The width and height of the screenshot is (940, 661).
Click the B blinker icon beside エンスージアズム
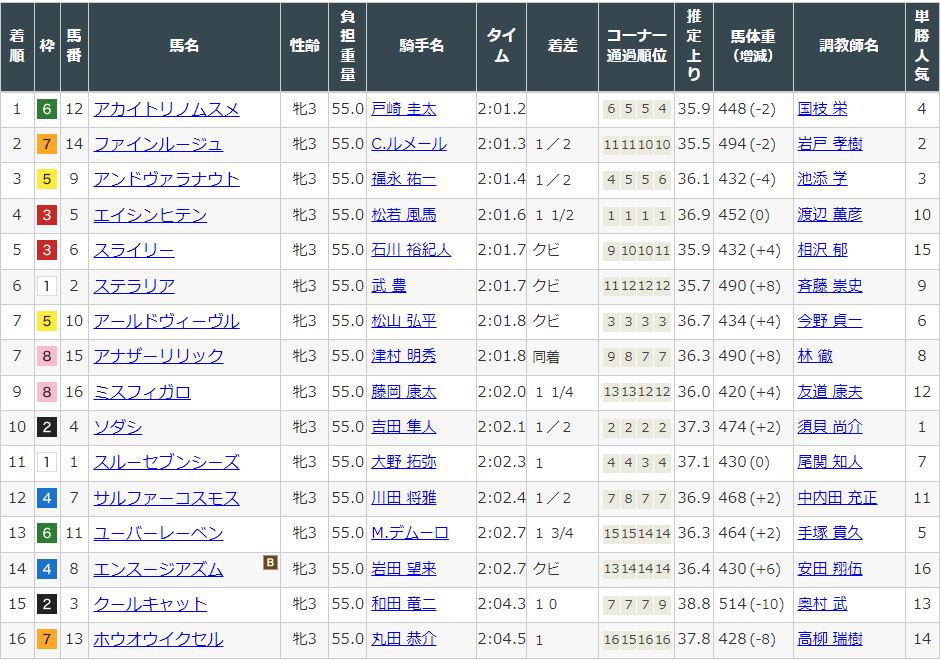[270, 562]
